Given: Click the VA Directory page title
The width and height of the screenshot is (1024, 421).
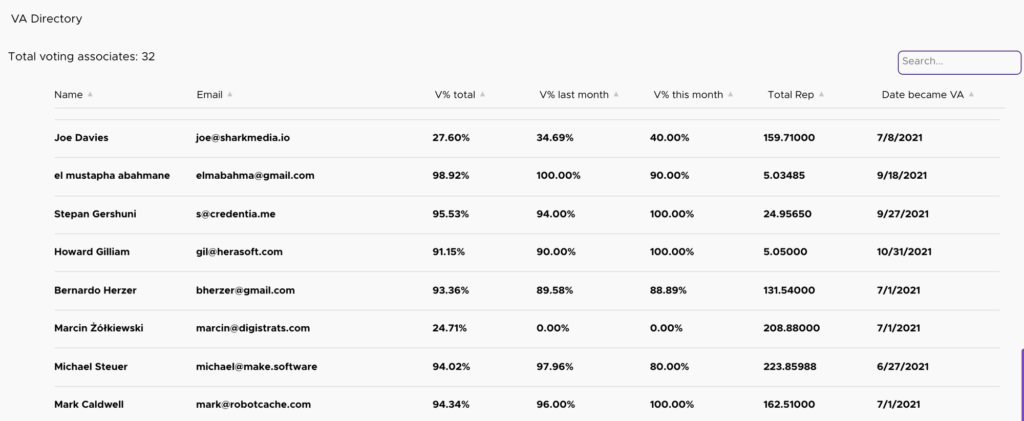Looking at the screenshot, I should point(47,19).
